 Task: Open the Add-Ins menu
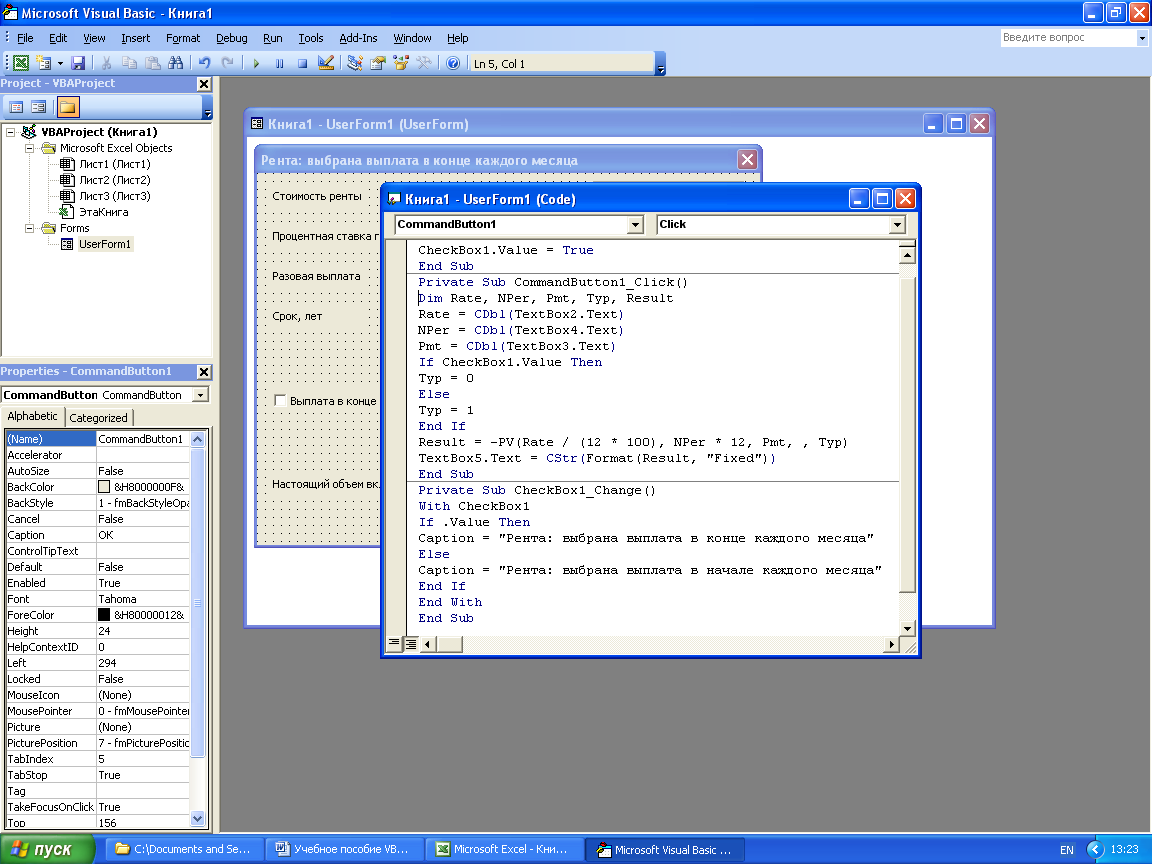(358, 38)
